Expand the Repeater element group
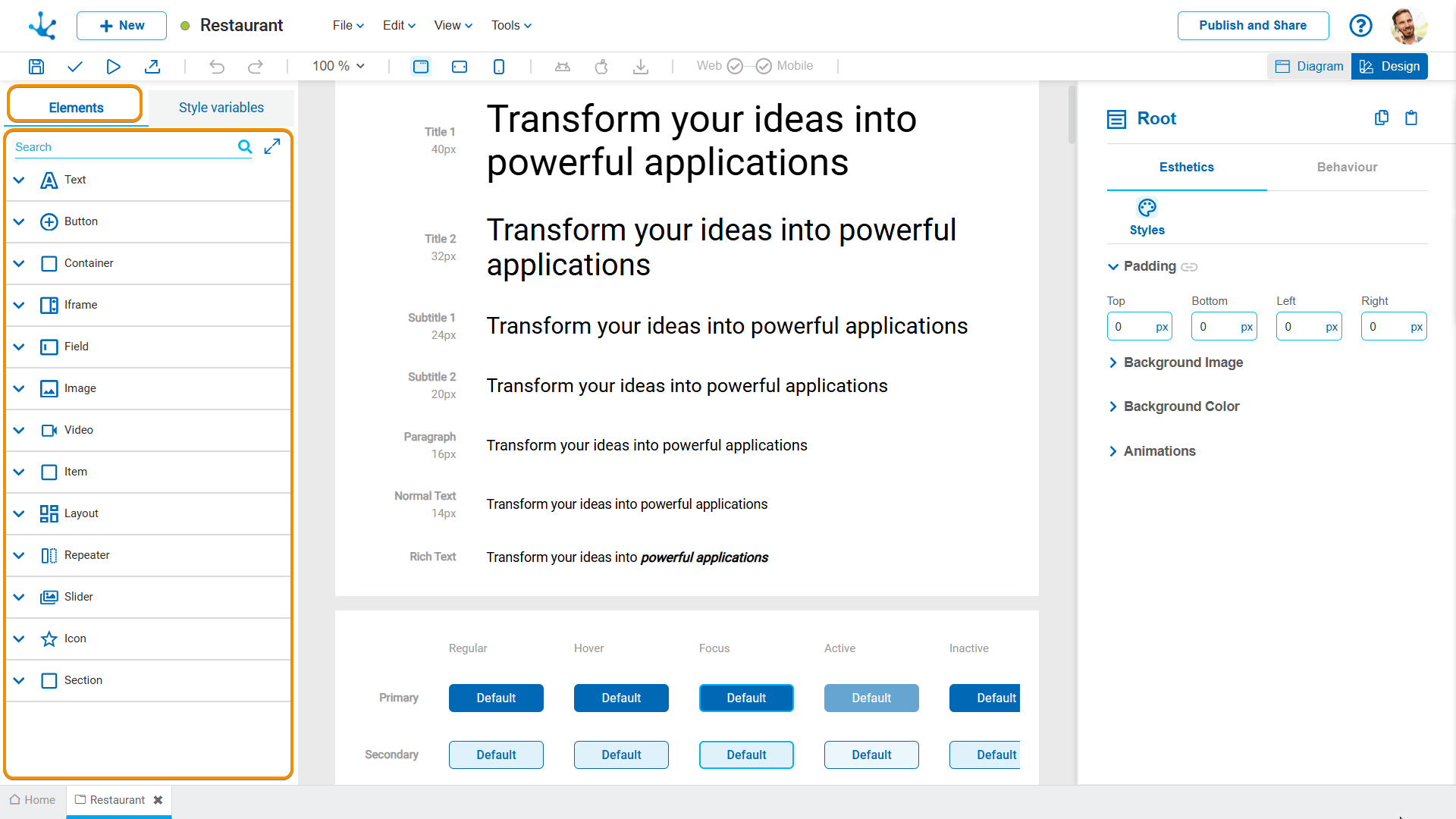Screen dimensions: 1456x819 [x=20, y=555]
